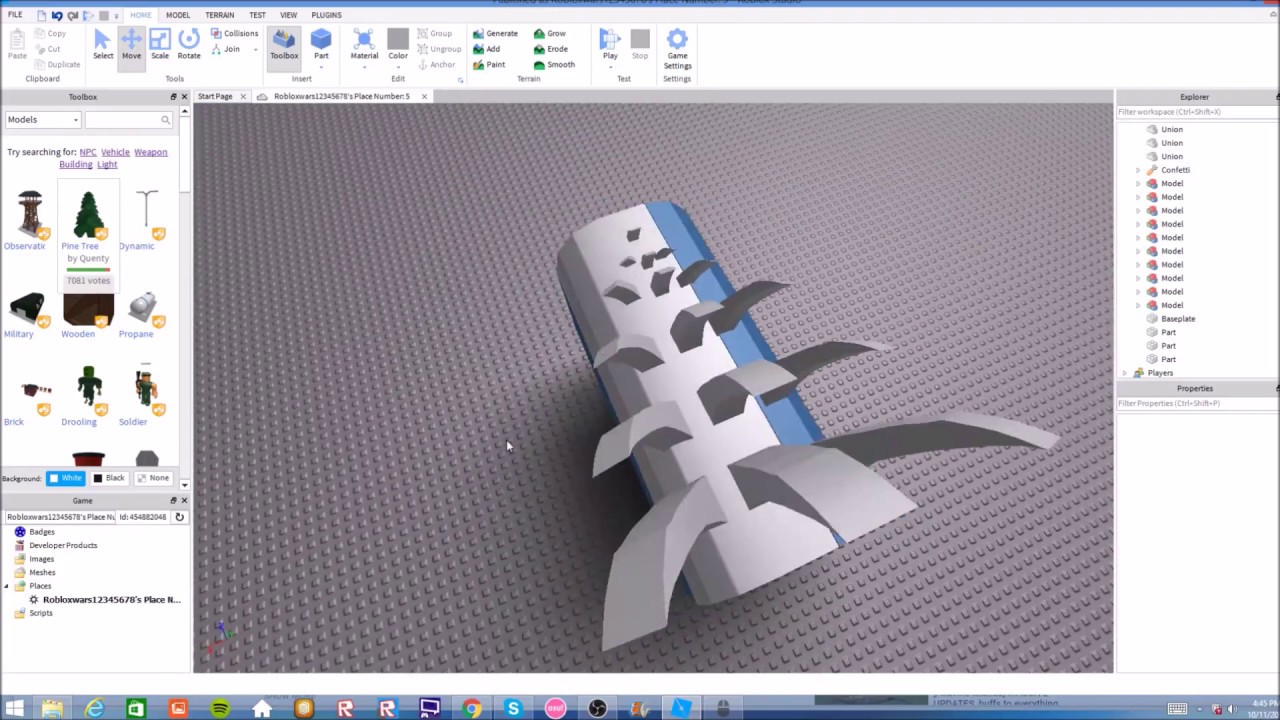
Task: Collapse the Places folder in Game panel
Action: pos(7,586)
